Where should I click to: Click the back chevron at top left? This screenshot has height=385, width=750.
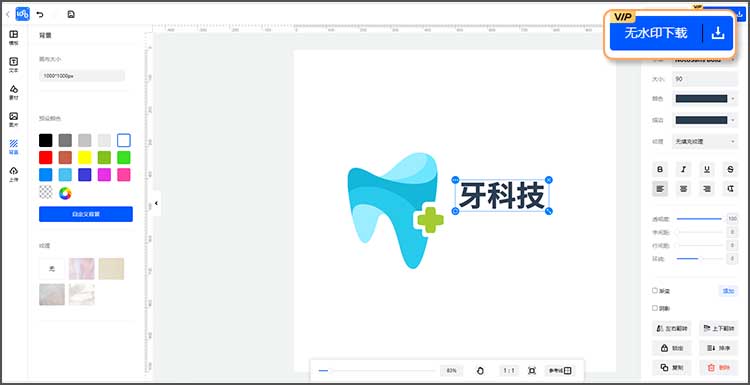pos(8,14)
